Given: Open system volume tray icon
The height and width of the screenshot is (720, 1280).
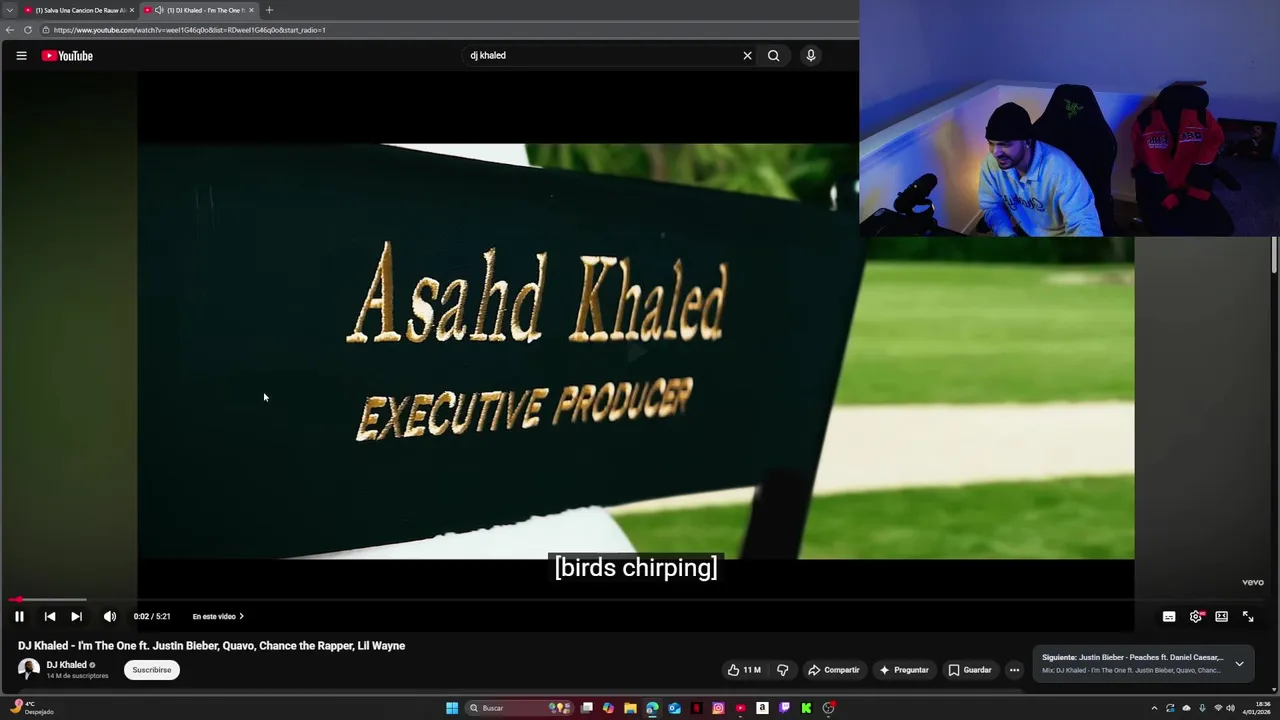Looking at the screenshot, I should (x=1230, y=708).
